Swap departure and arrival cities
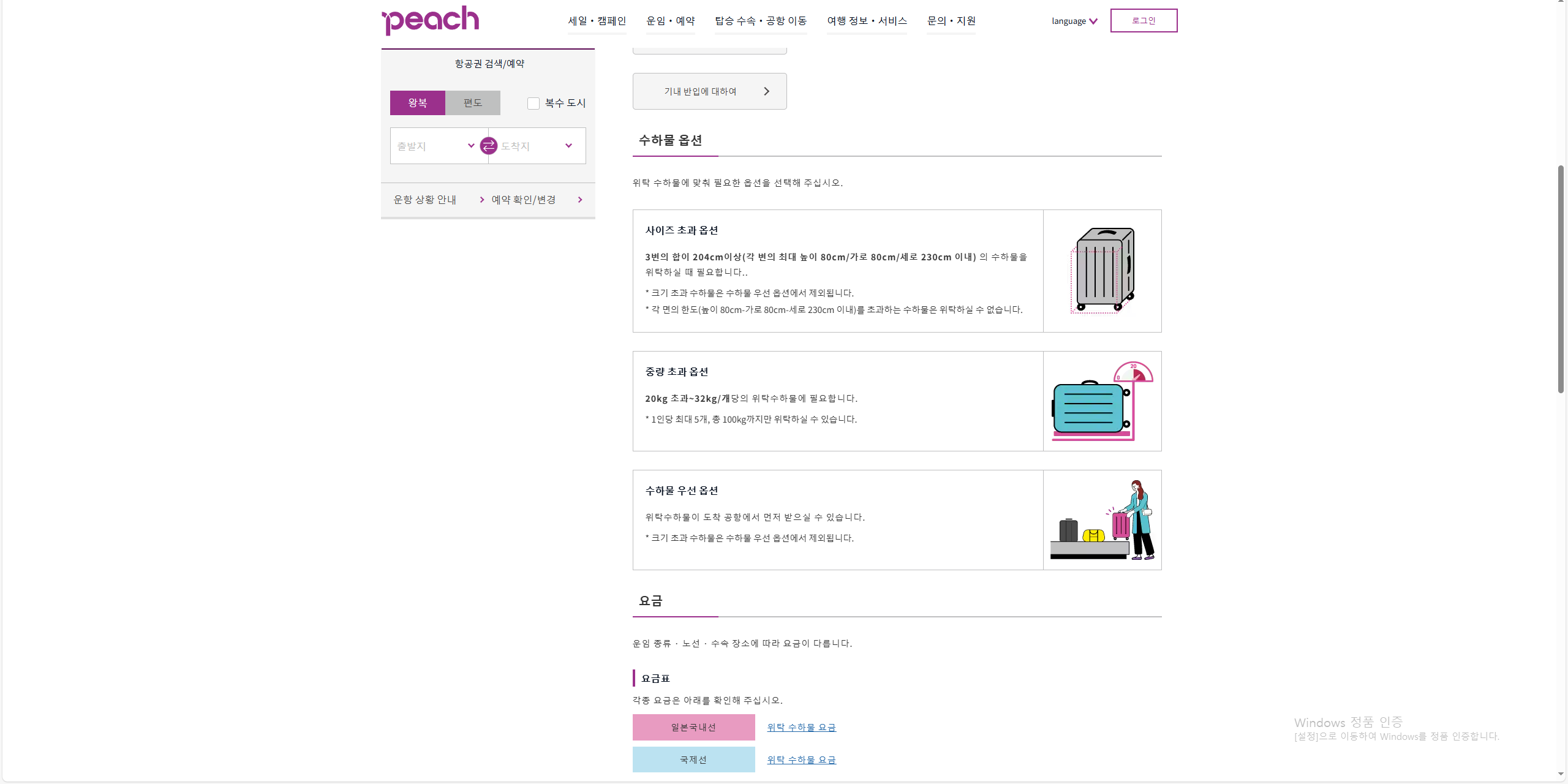This screenshot has height=784, width=1568. coord(488,146)
